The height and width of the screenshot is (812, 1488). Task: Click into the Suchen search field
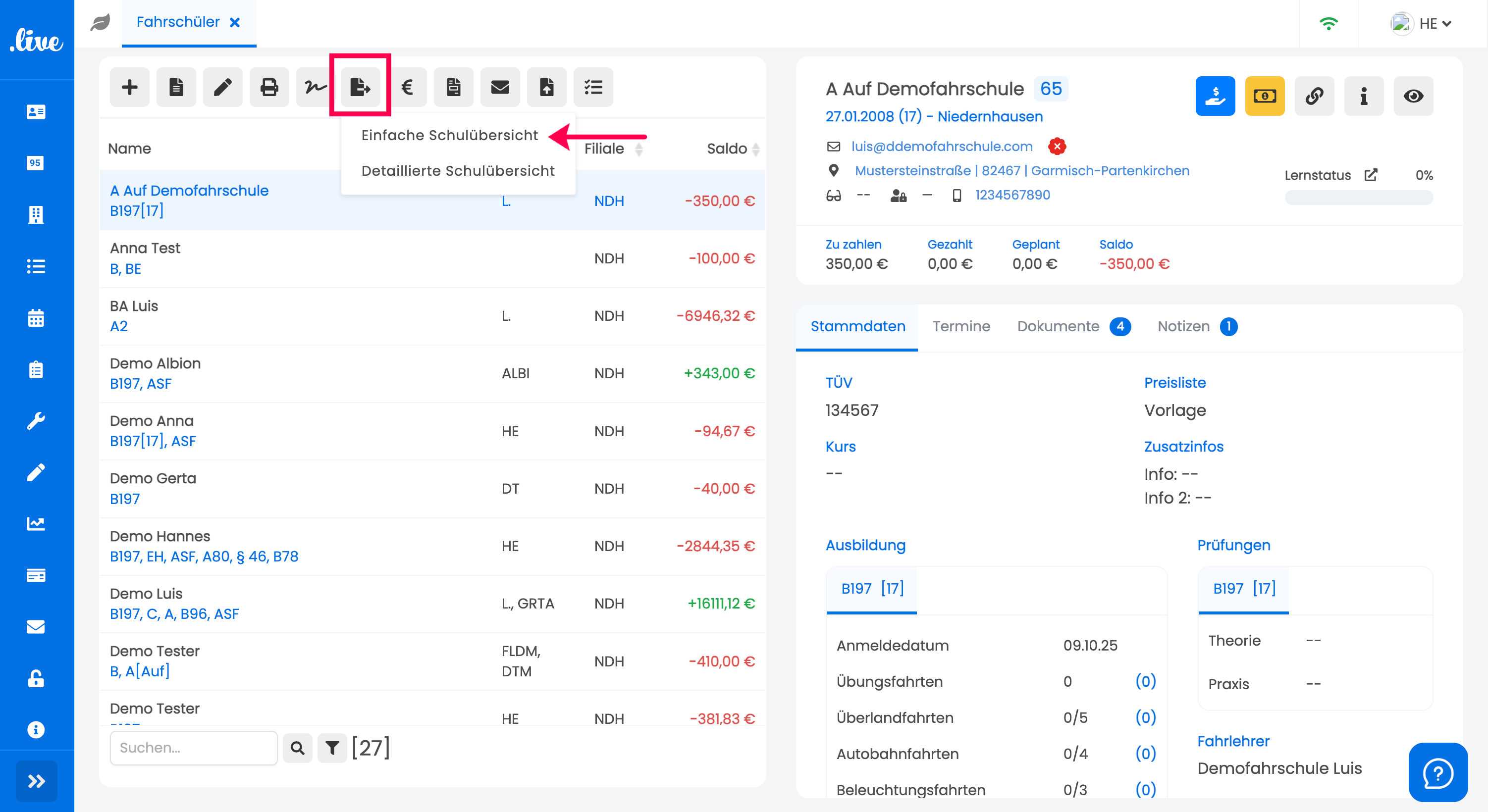click(194, 748)
